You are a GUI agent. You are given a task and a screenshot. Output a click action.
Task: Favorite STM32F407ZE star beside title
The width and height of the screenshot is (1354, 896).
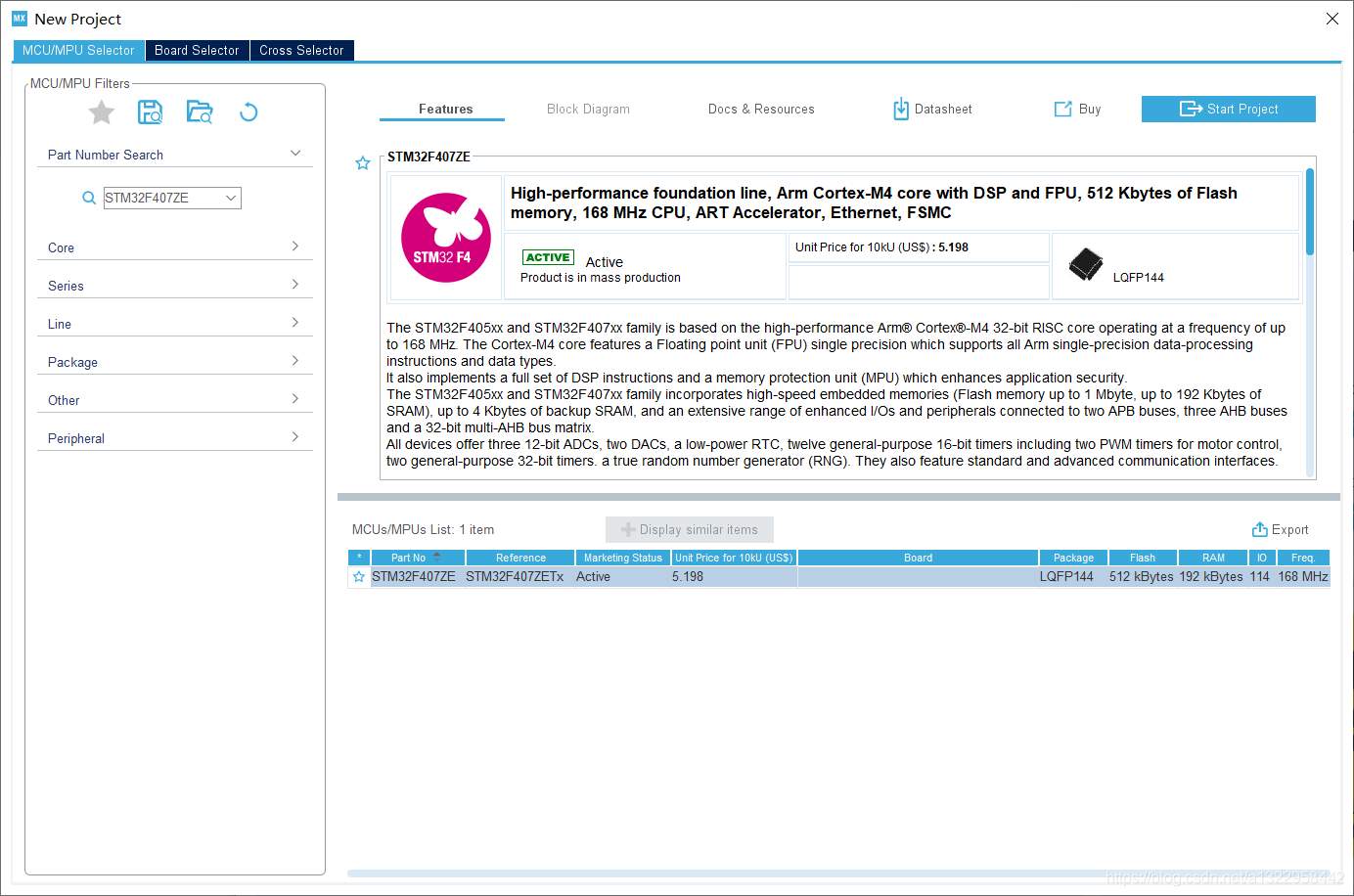[363, 163]
